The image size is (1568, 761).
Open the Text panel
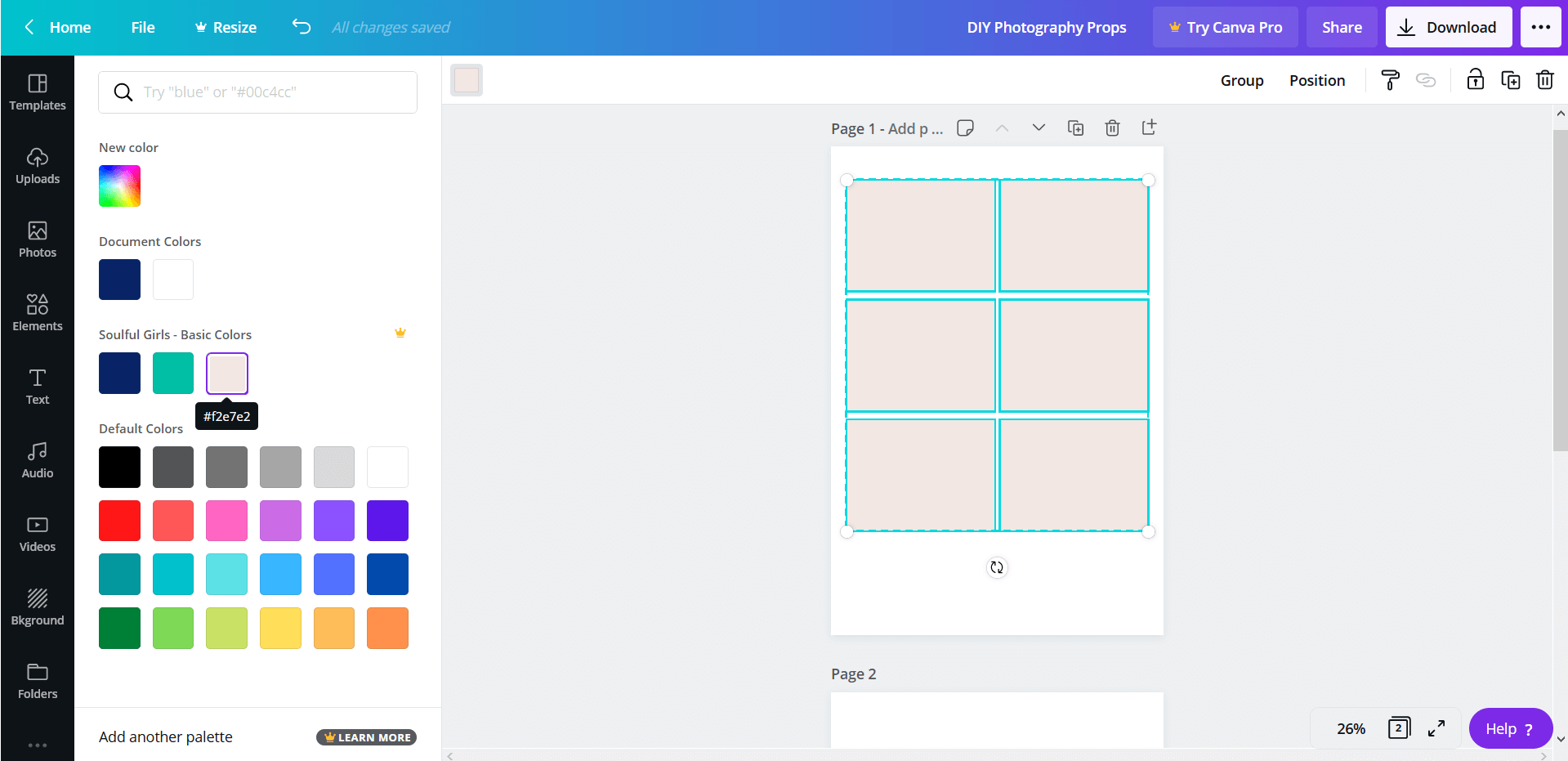point(37,385)
